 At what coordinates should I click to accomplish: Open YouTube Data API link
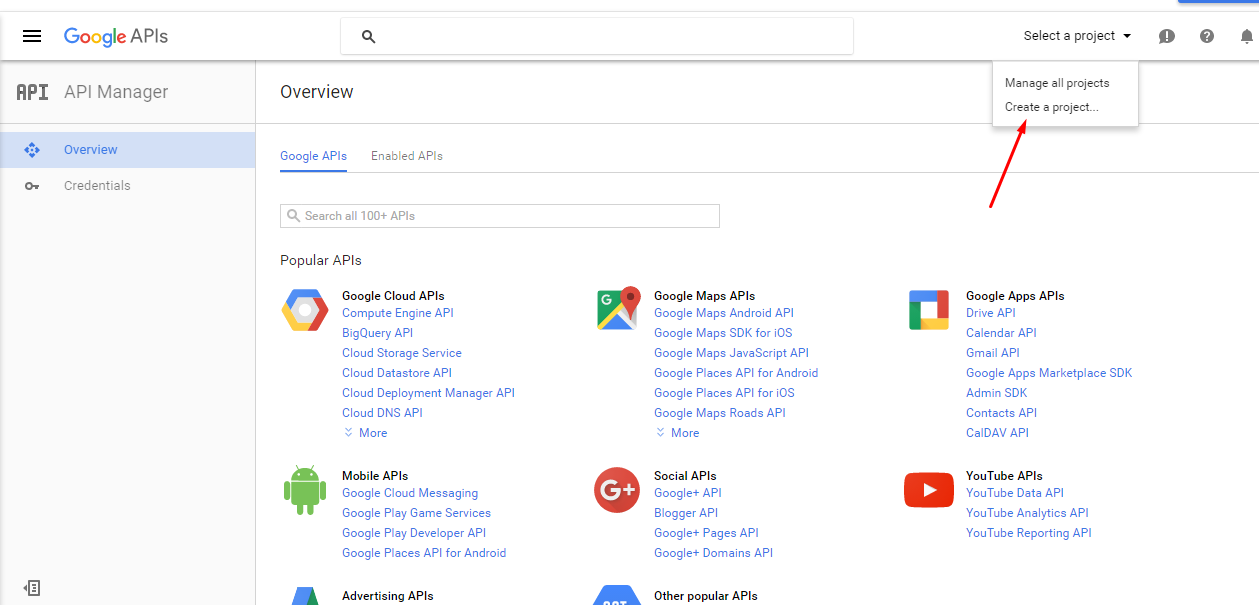1015,493
